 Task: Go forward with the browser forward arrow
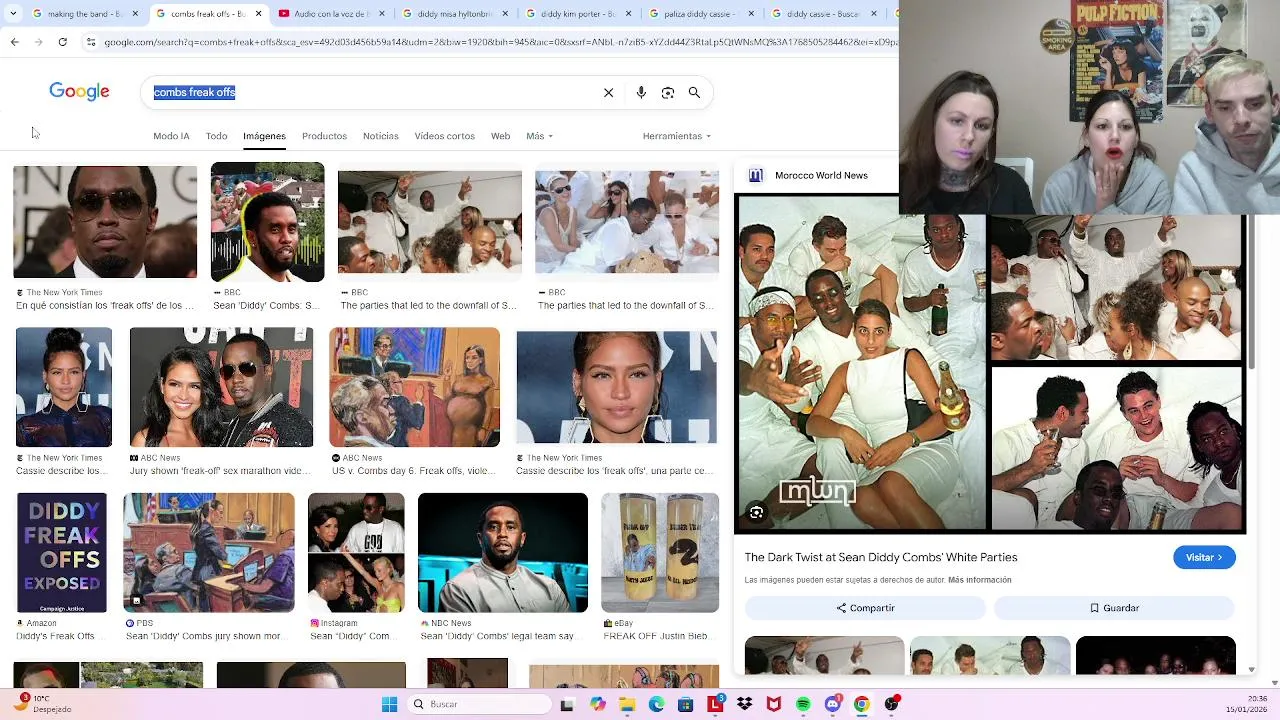pyautogui.click(x=38, y=42)
